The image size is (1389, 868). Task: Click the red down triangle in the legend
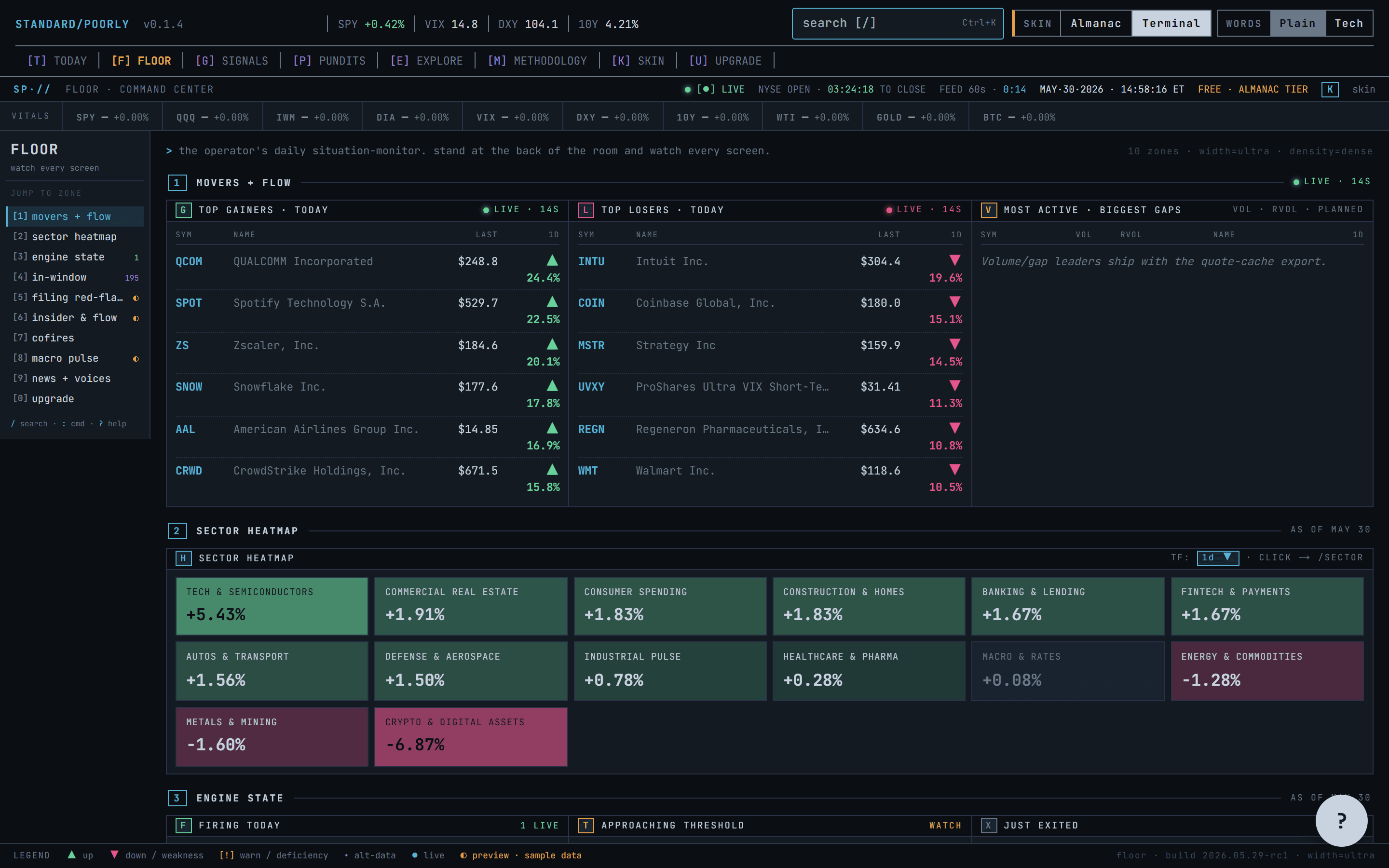pyautogui.click(x=114, y=855)
